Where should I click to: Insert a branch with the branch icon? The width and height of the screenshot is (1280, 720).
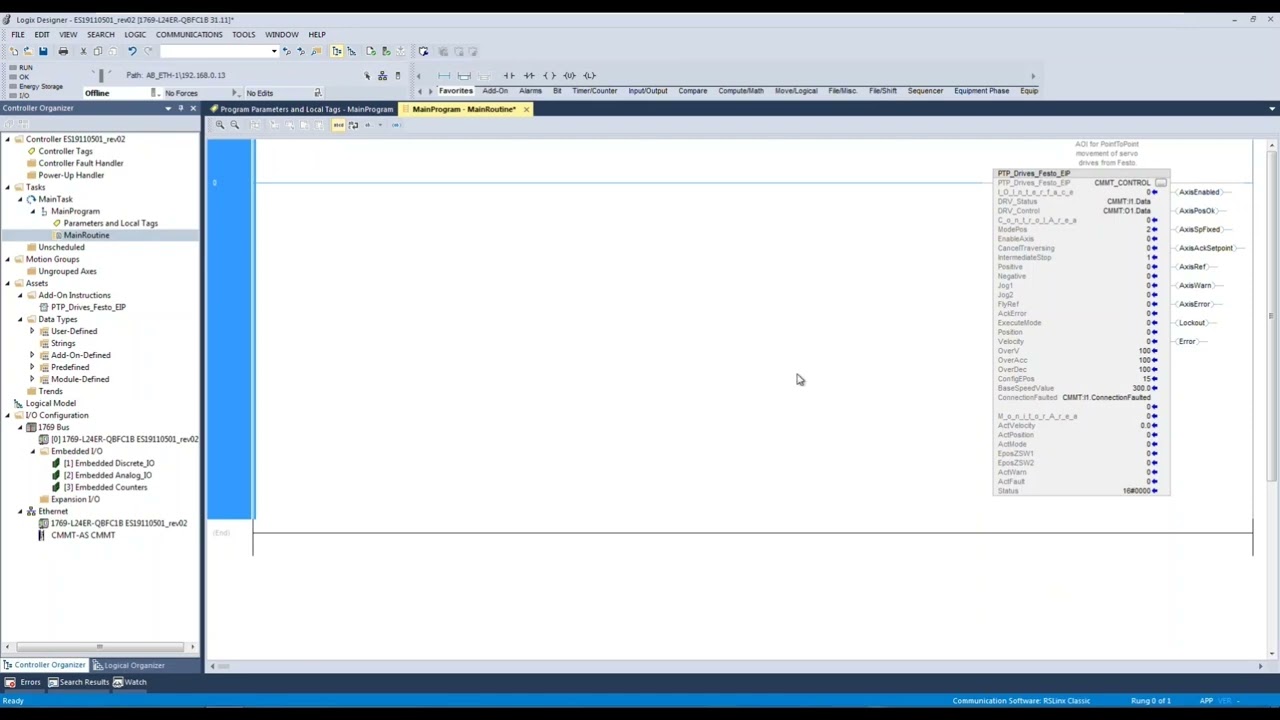(x=464, y=76)
